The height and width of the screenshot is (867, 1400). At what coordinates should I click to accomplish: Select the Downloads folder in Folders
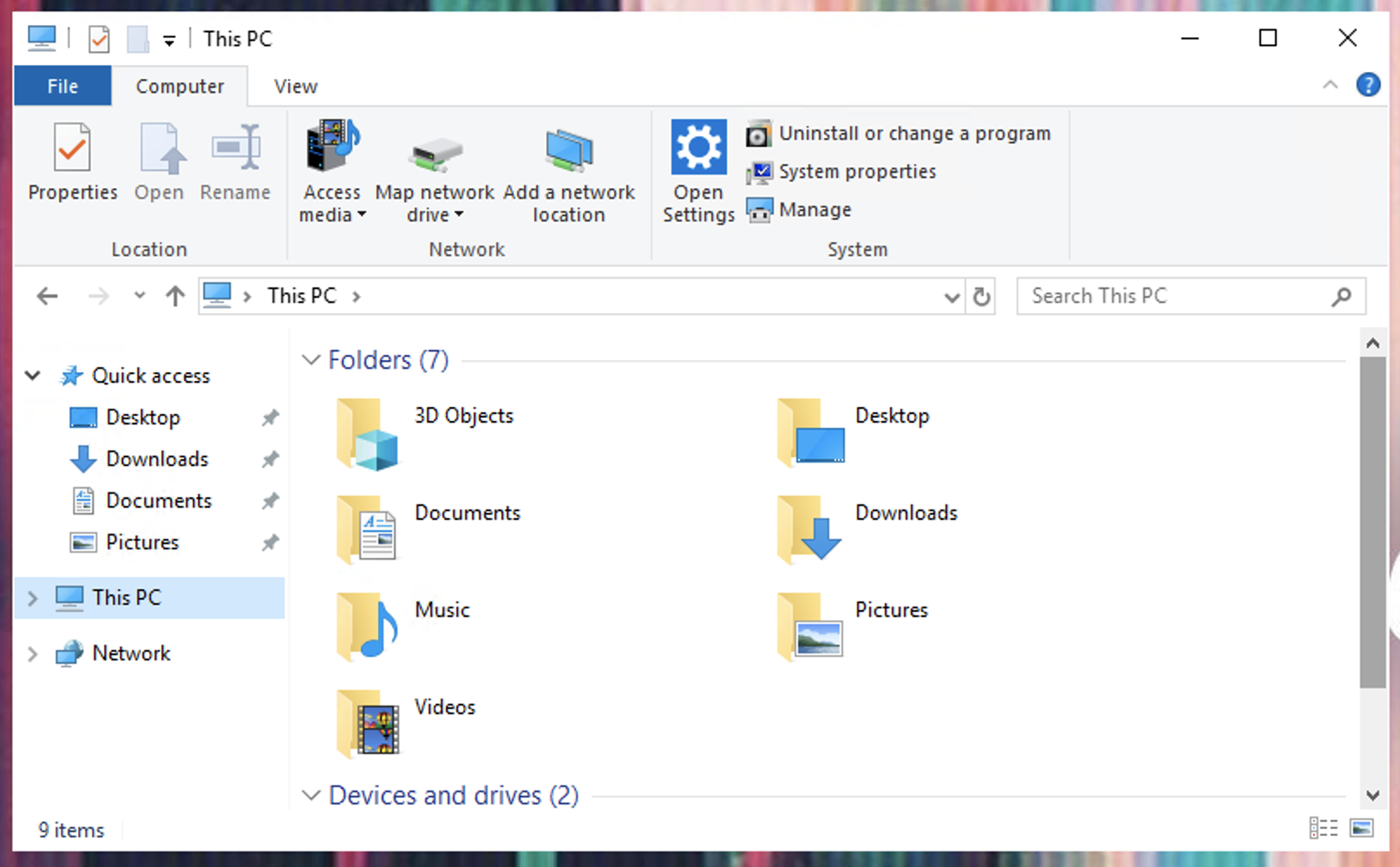click(x=867, y=530)
